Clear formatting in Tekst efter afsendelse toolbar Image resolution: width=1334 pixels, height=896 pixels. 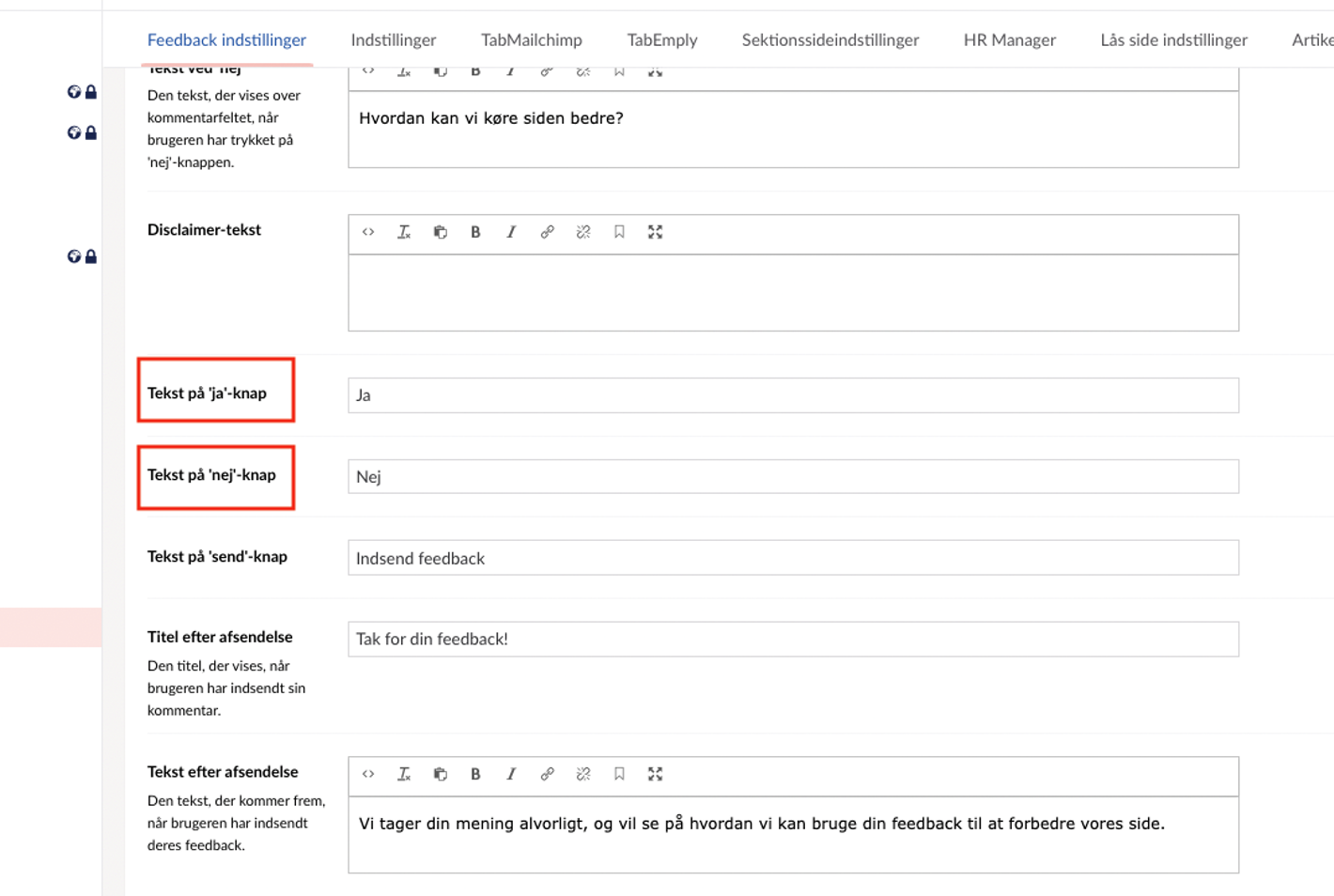(404, 774)
